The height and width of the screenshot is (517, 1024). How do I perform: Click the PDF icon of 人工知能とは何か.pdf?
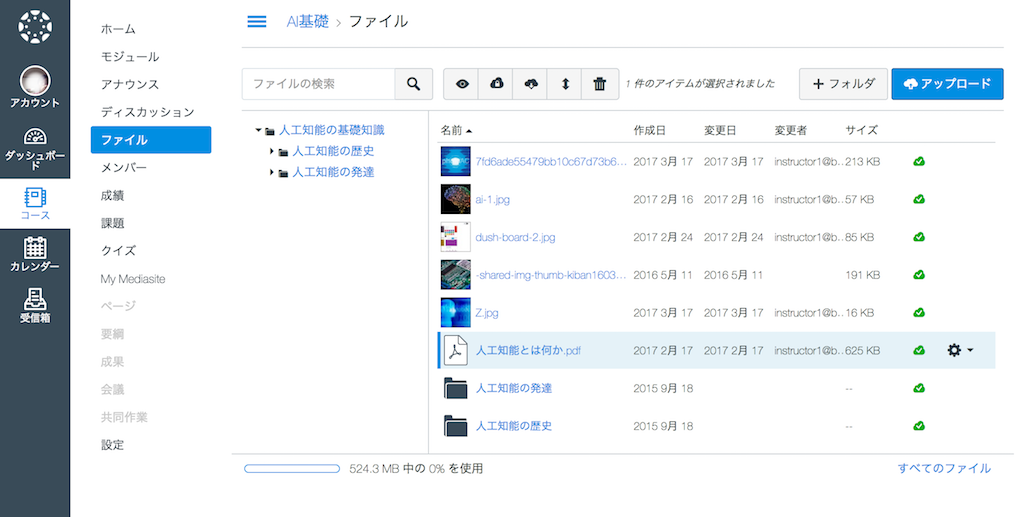tap(455, 351)
